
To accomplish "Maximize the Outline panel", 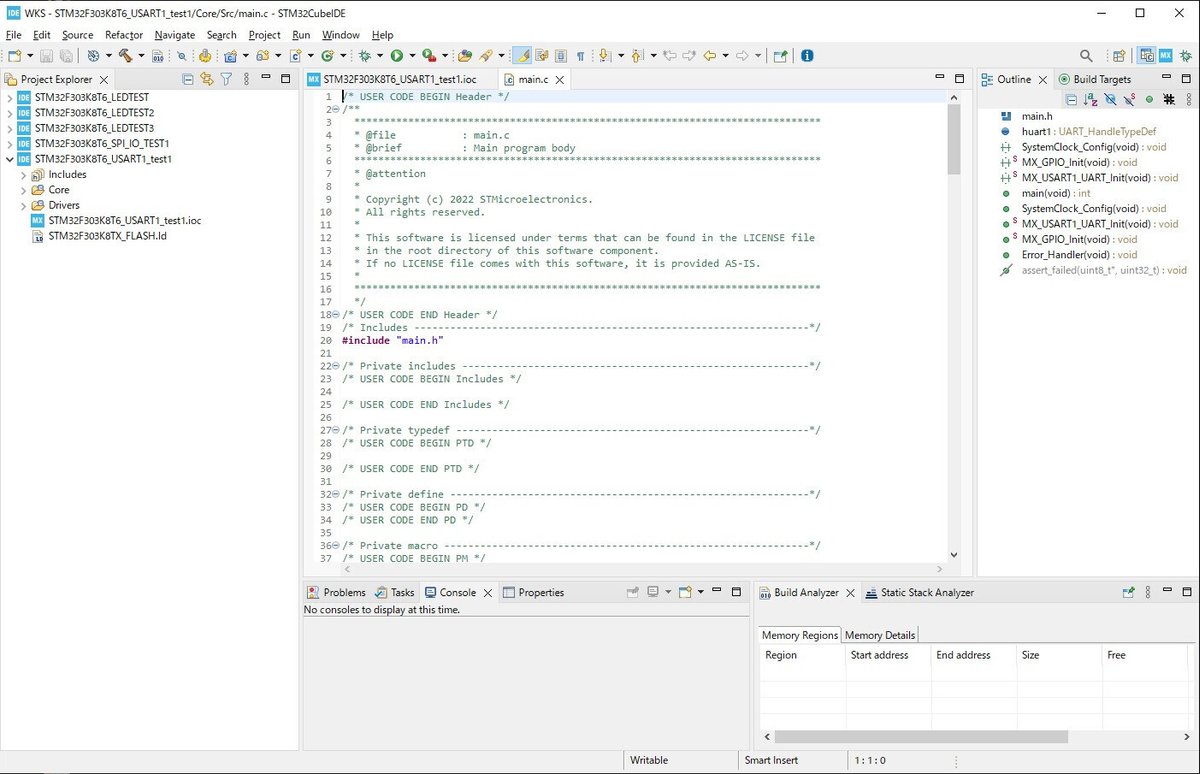I will 1186,78.
